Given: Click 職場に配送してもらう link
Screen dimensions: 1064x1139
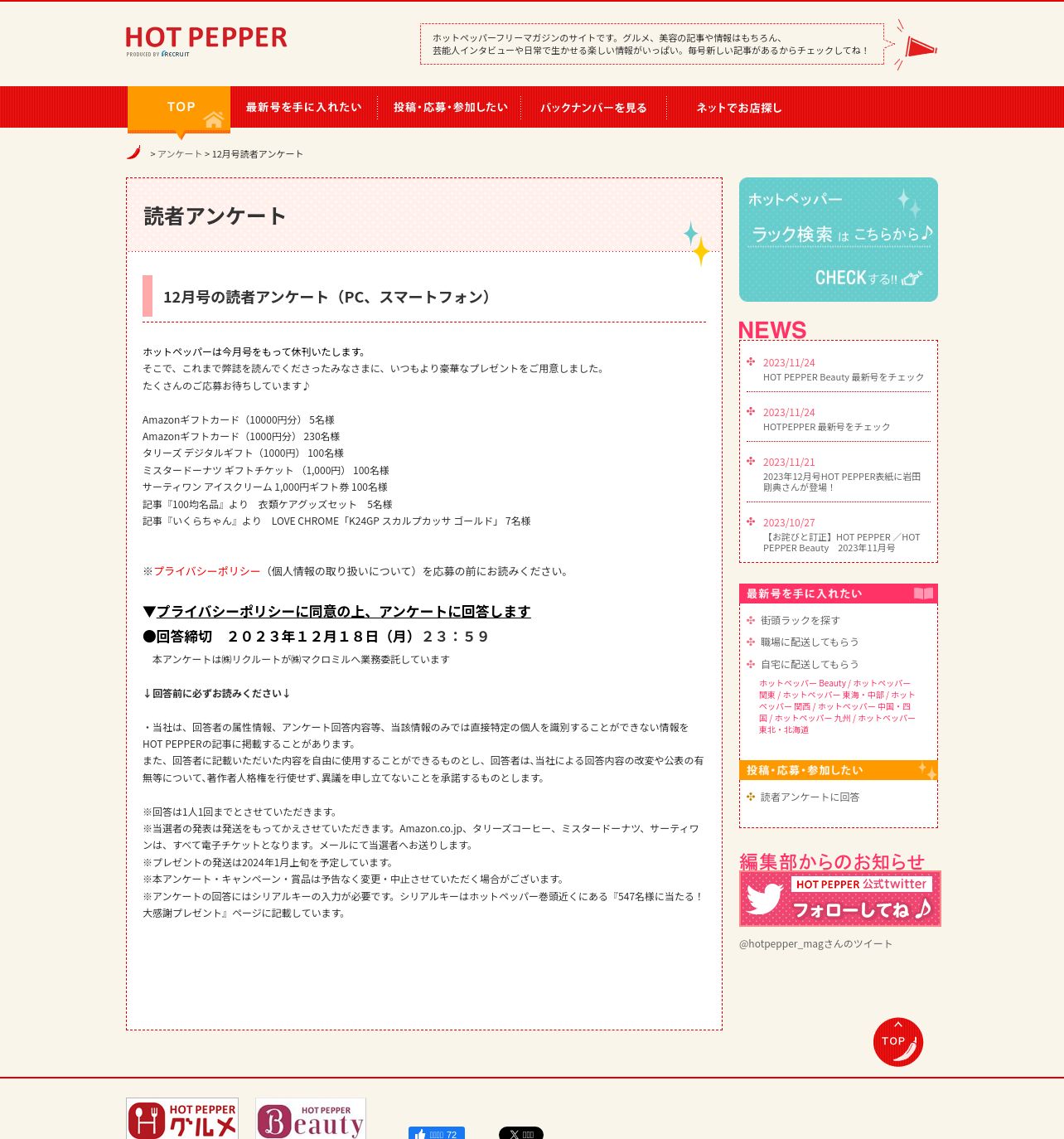Looking at the screenshot, I should 810,642.
